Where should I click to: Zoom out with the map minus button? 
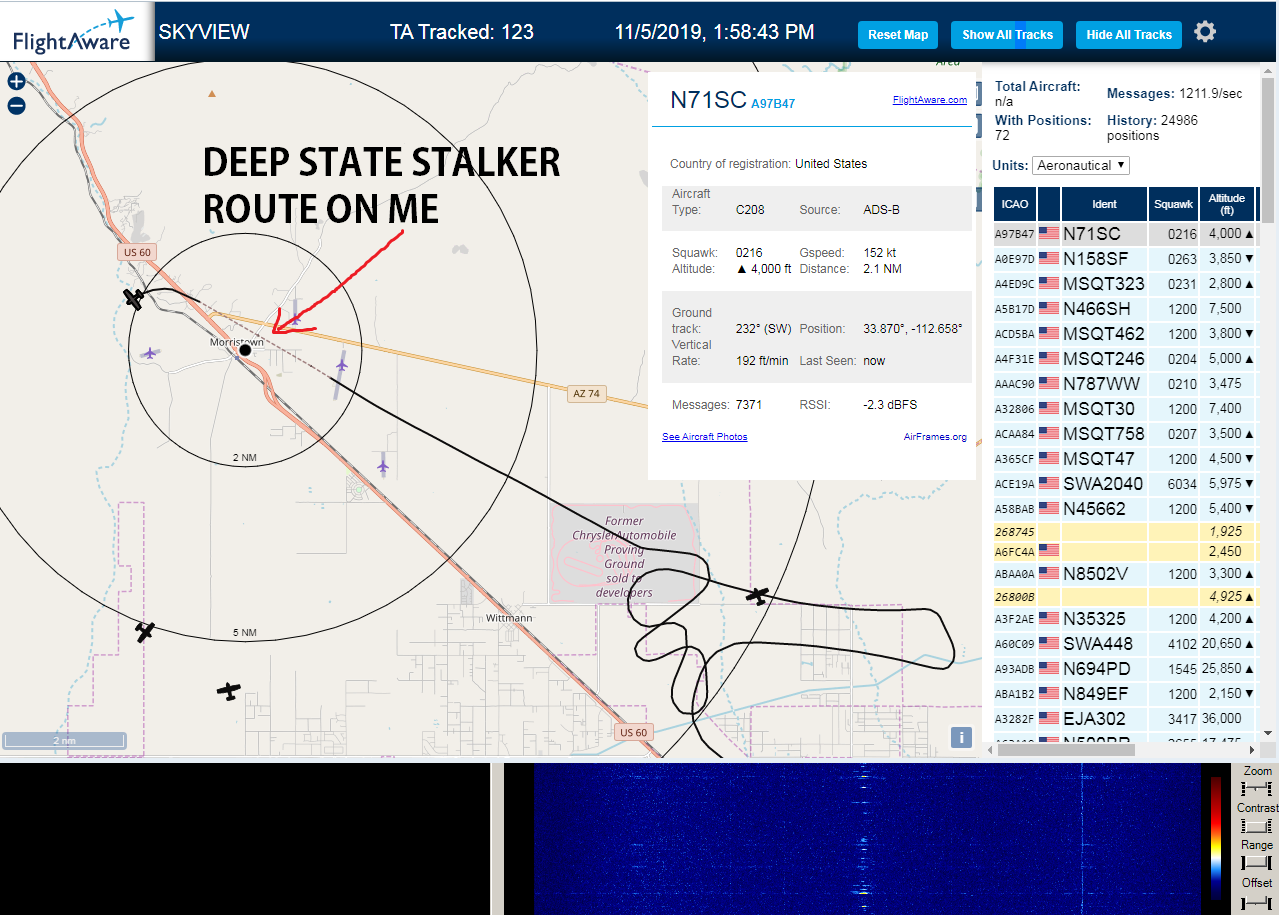16,106
